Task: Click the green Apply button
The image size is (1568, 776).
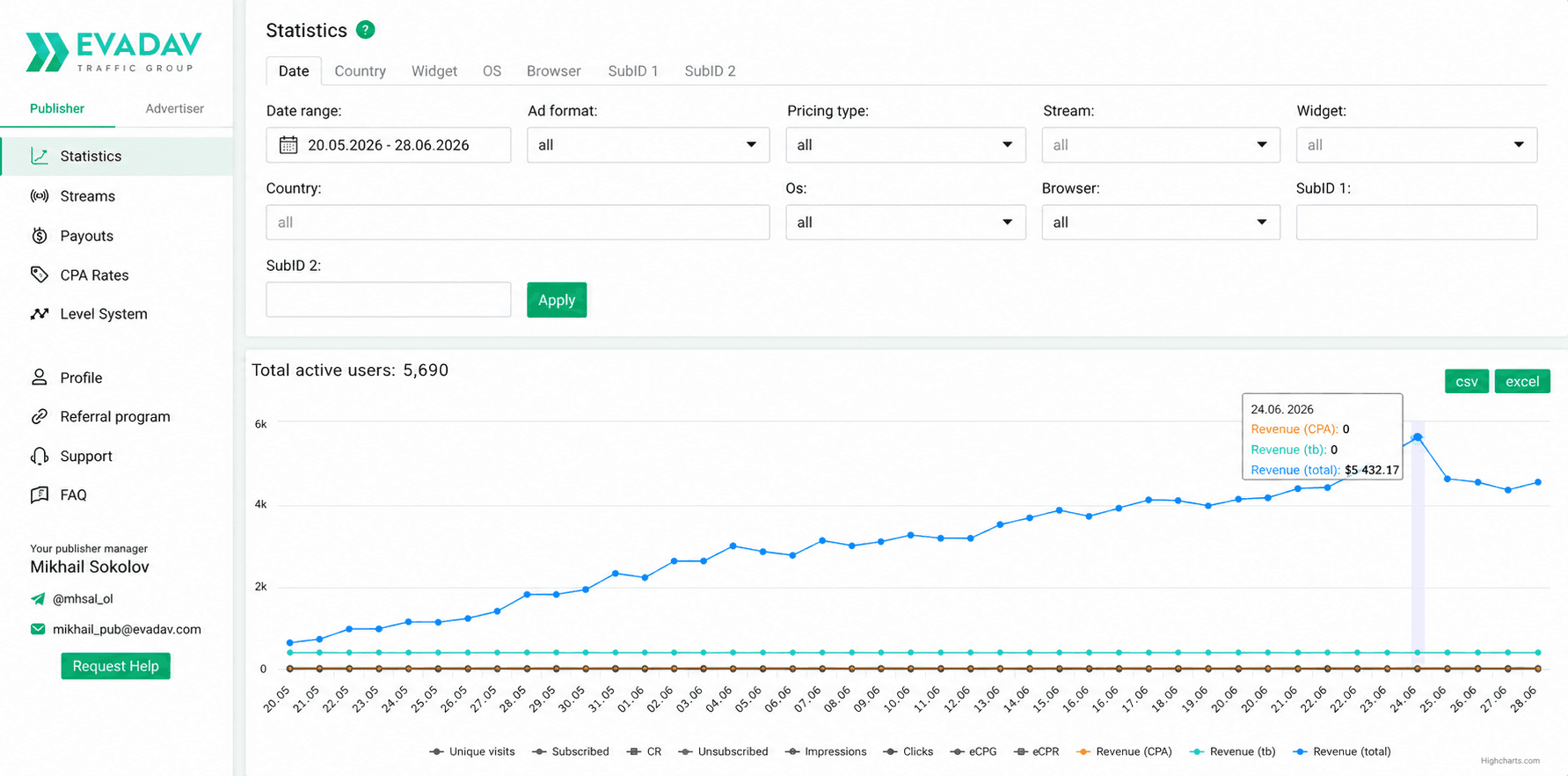Action: (557, 300)
